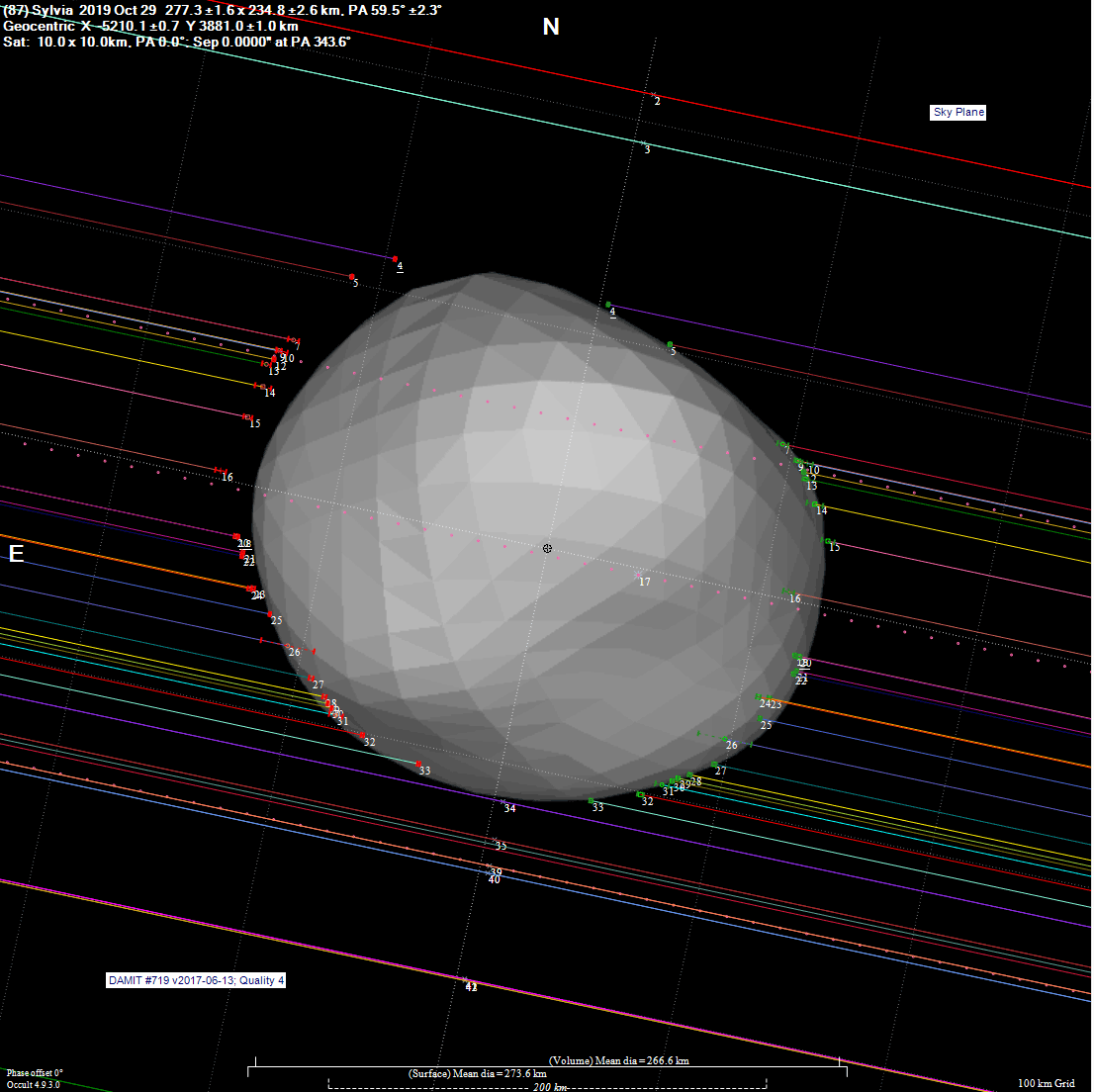
Task: Click the 100 km Grid text
Action: pos(1046,1083)
